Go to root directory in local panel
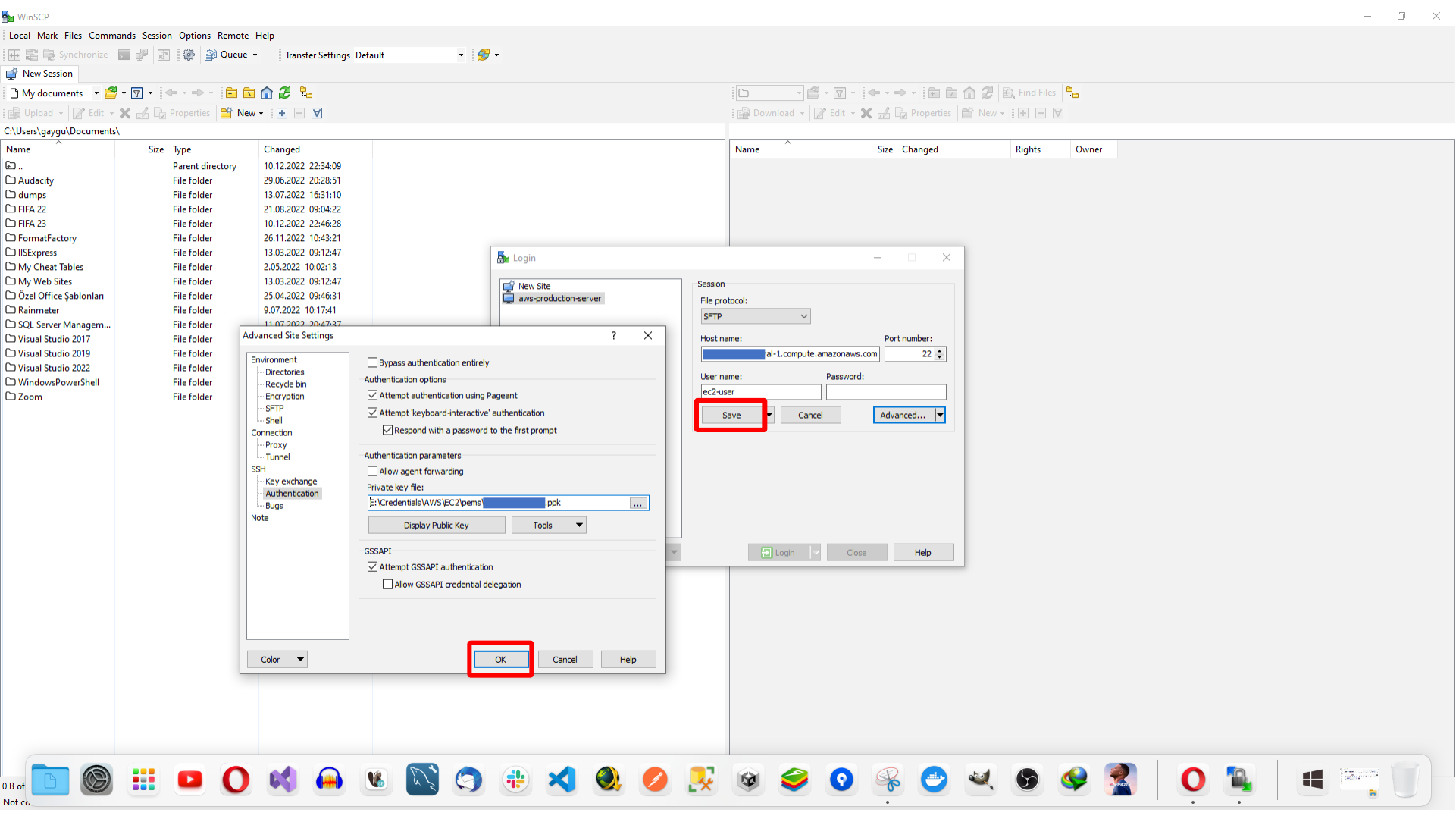Image resolution: width=1456 pixels, height=819 pixels. point(249,93)
